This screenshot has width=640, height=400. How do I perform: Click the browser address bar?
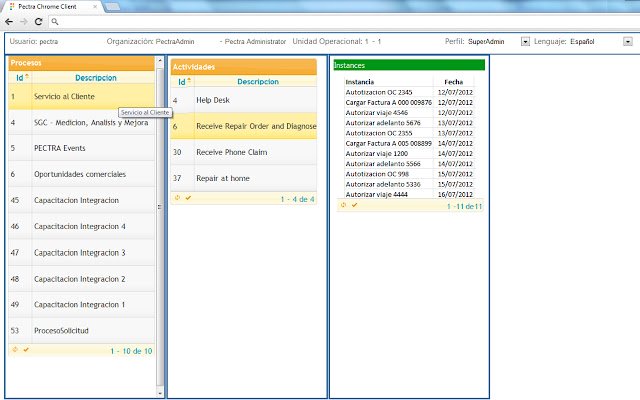click(x=343, y=22)
